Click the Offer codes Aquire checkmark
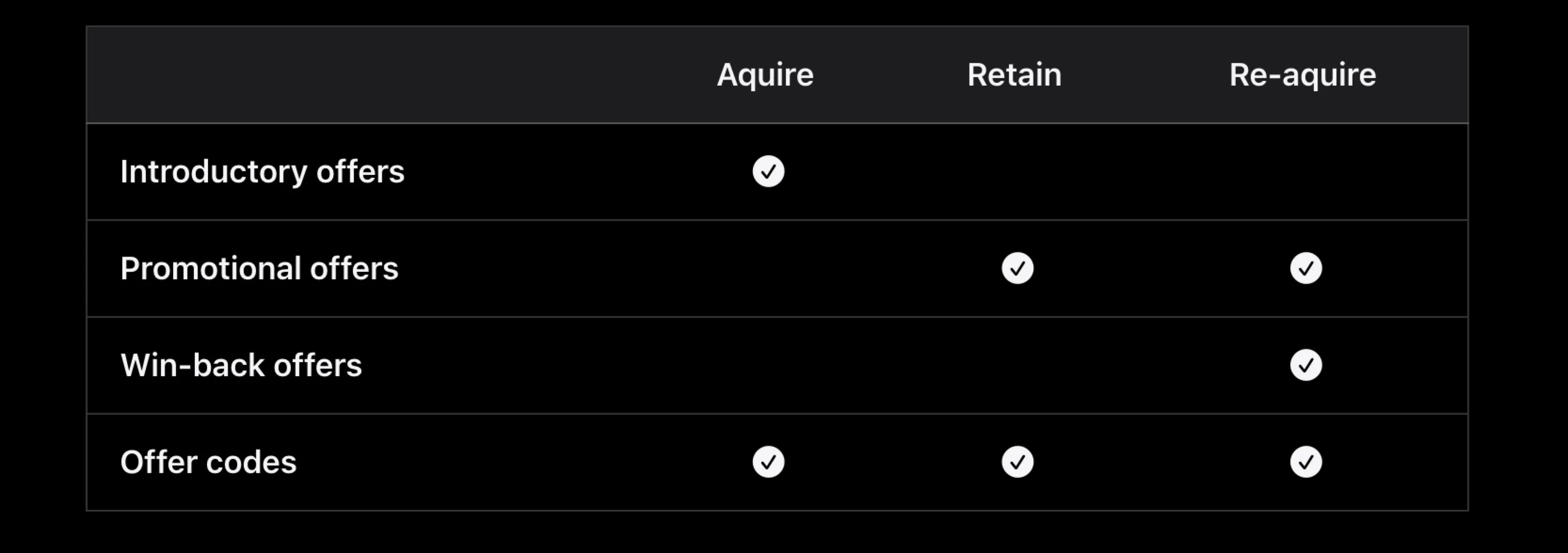The height and width of the screenshot is (553, 1568). point(768,462)
